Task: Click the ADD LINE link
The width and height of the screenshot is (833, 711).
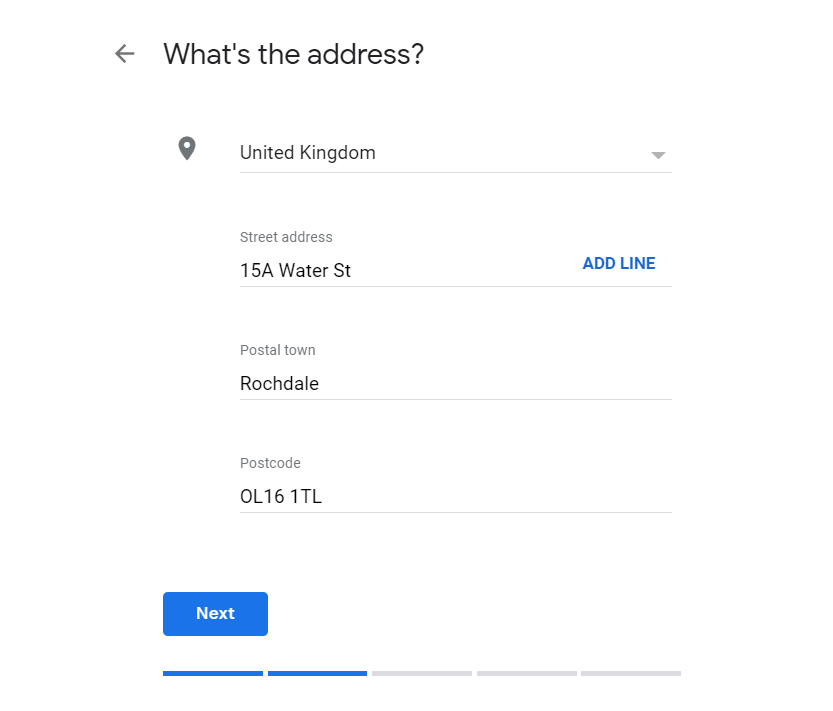Action: click(x=619, y=263)
